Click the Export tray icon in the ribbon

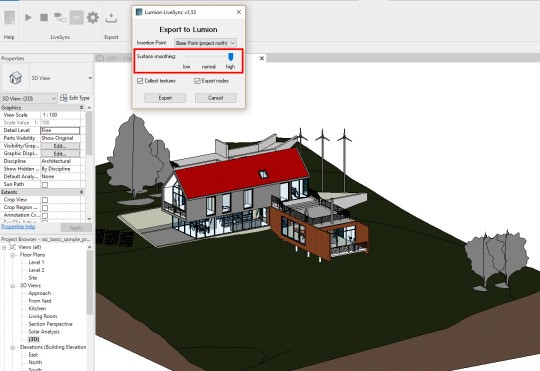(x=111, y=17)
